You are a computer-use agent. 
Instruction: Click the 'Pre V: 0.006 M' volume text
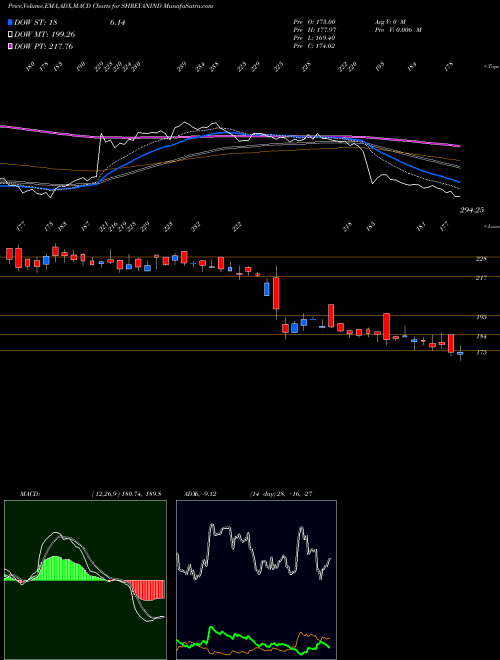tap(398, 30)
